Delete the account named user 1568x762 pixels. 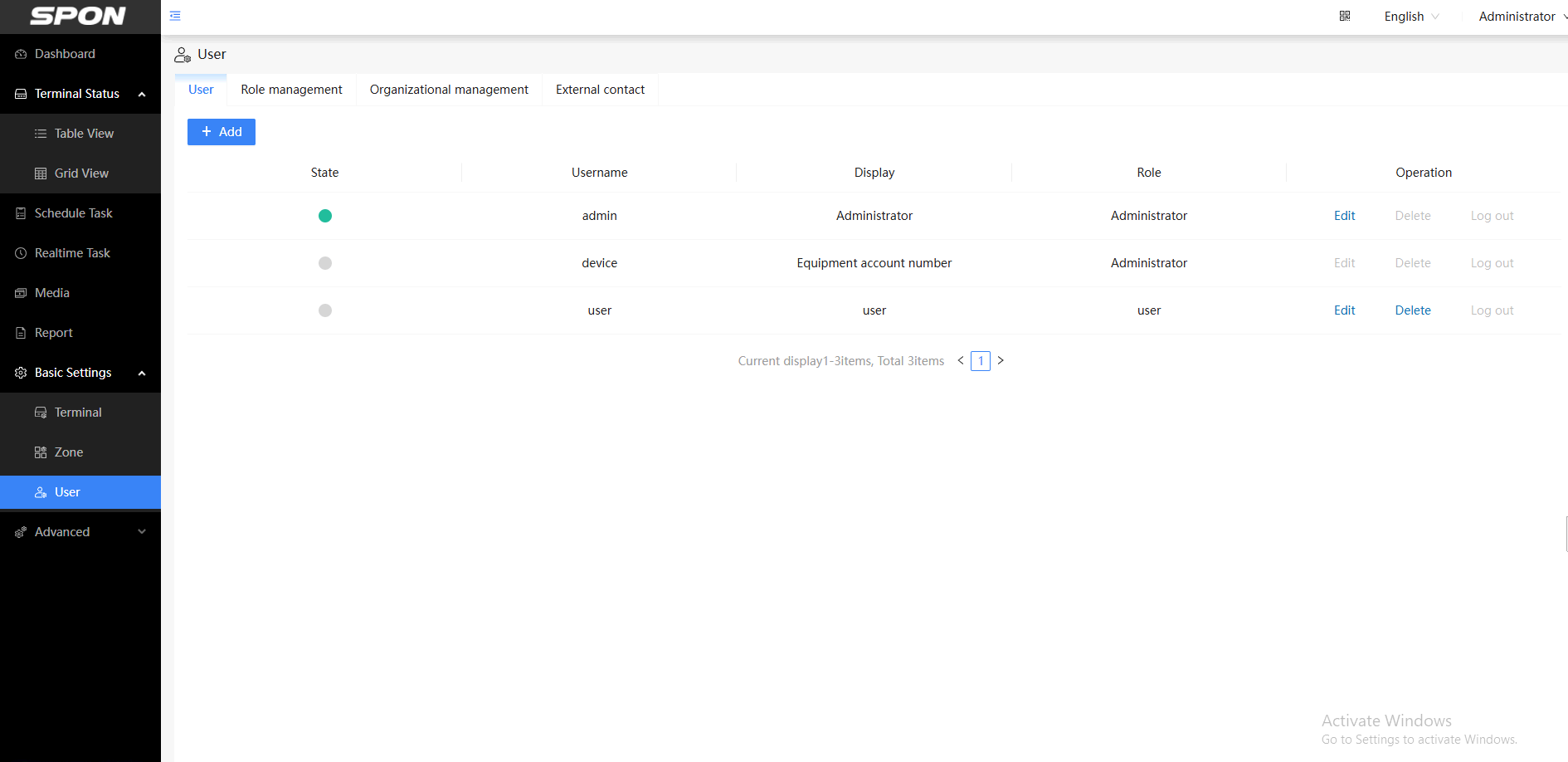tap(1413, 310)
